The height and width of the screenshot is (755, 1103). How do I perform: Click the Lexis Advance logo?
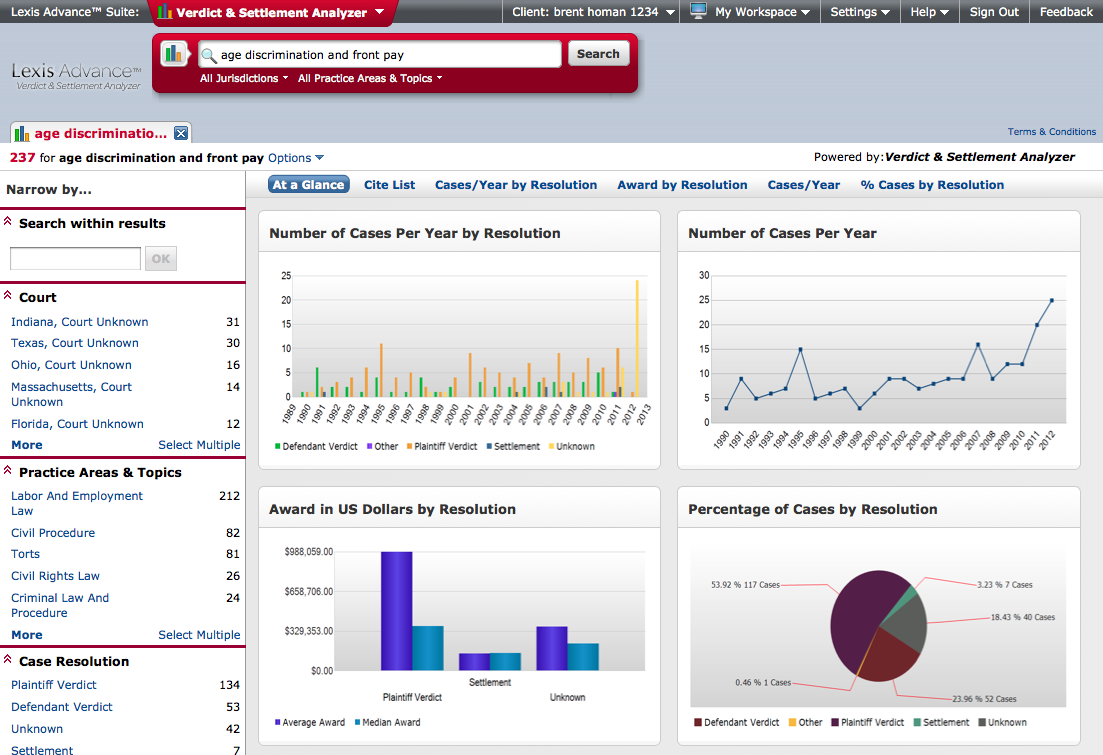tap(77, 76)
